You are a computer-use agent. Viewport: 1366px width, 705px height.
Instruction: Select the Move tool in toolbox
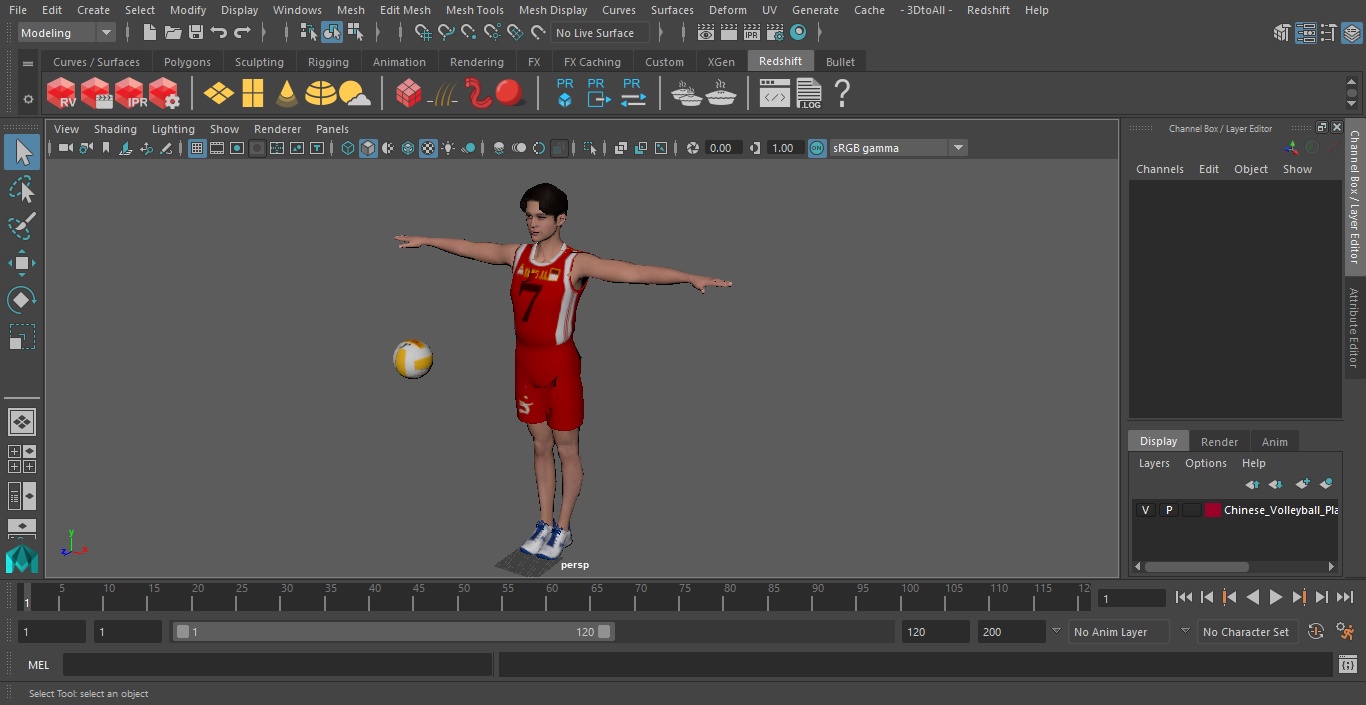tap(22, 263)
